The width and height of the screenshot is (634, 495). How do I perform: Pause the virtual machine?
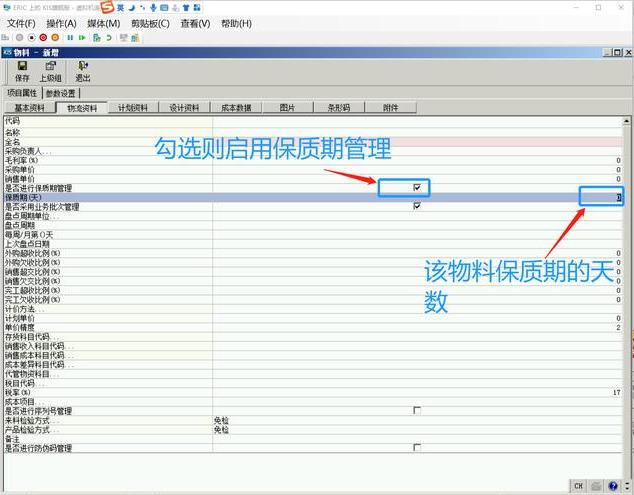(x=70, y=38)
